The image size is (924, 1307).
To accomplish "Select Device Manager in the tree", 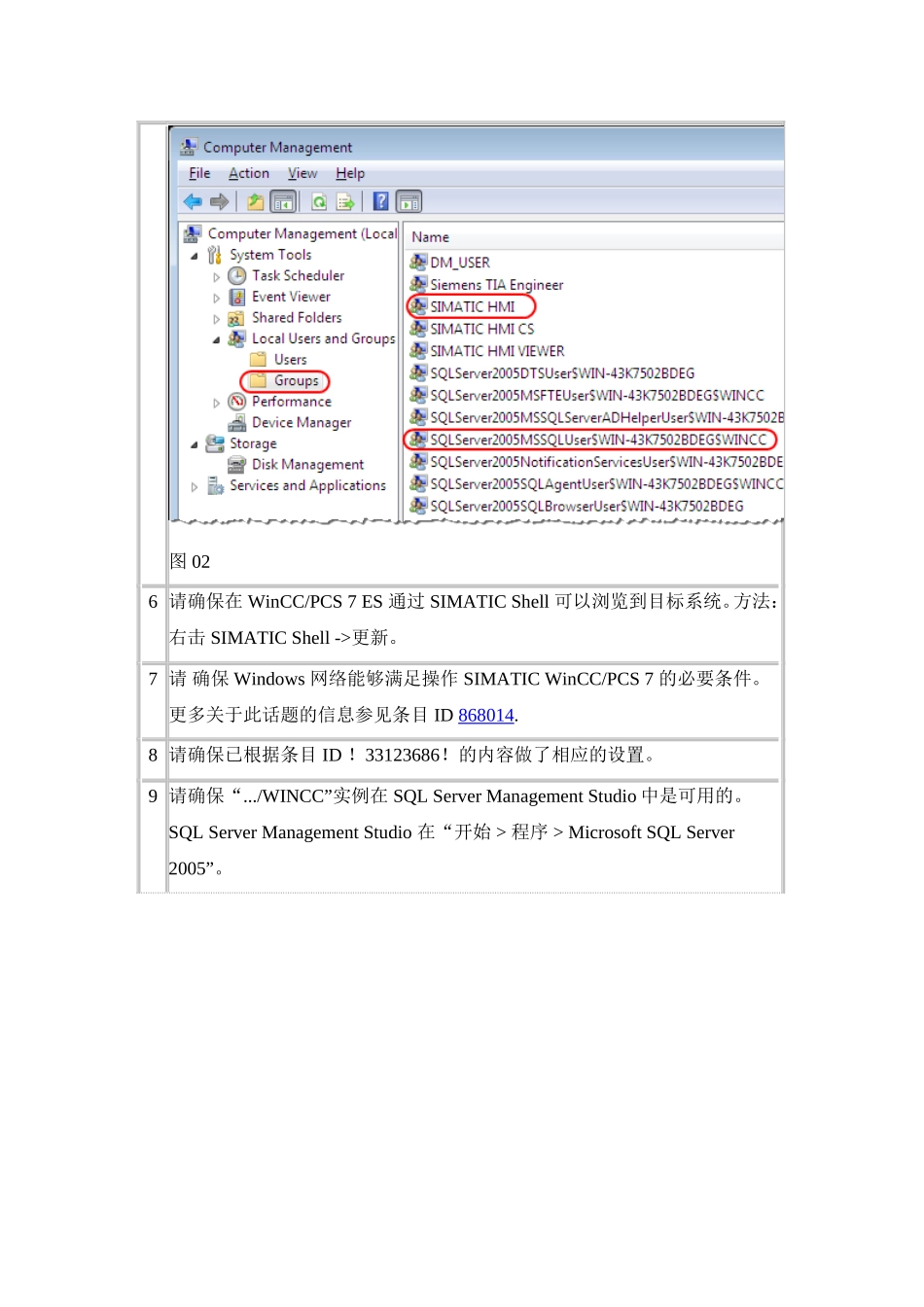I will [302, 423].
